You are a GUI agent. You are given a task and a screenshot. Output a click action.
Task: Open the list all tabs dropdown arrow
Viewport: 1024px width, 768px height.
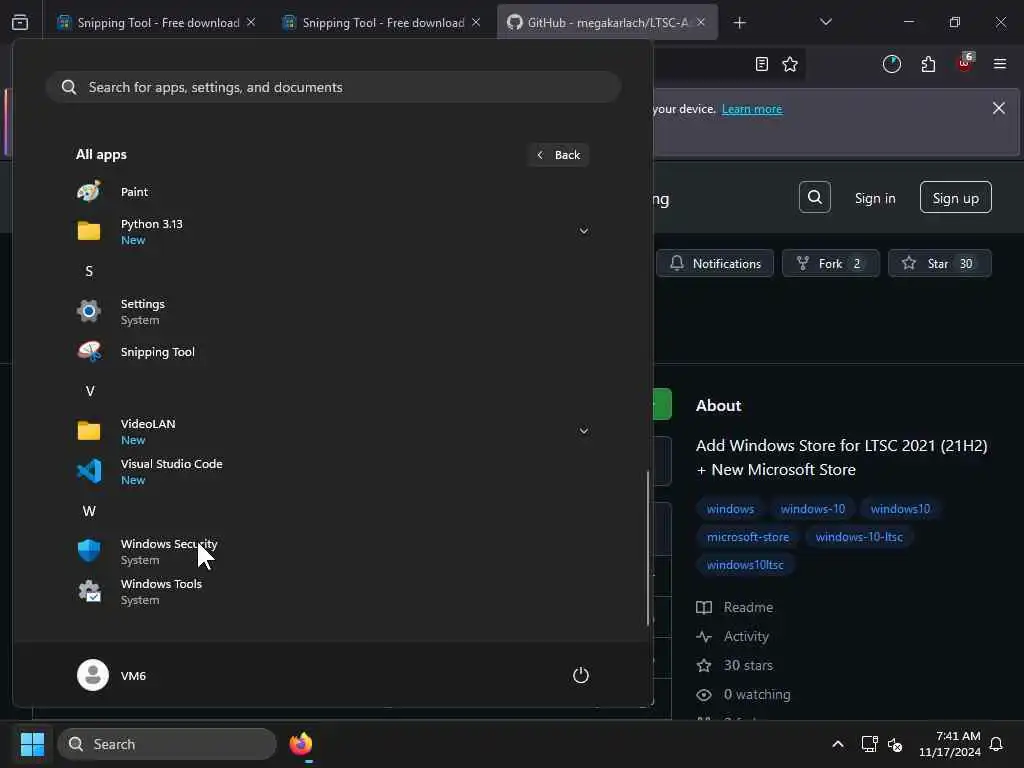[x=826, y=23]
